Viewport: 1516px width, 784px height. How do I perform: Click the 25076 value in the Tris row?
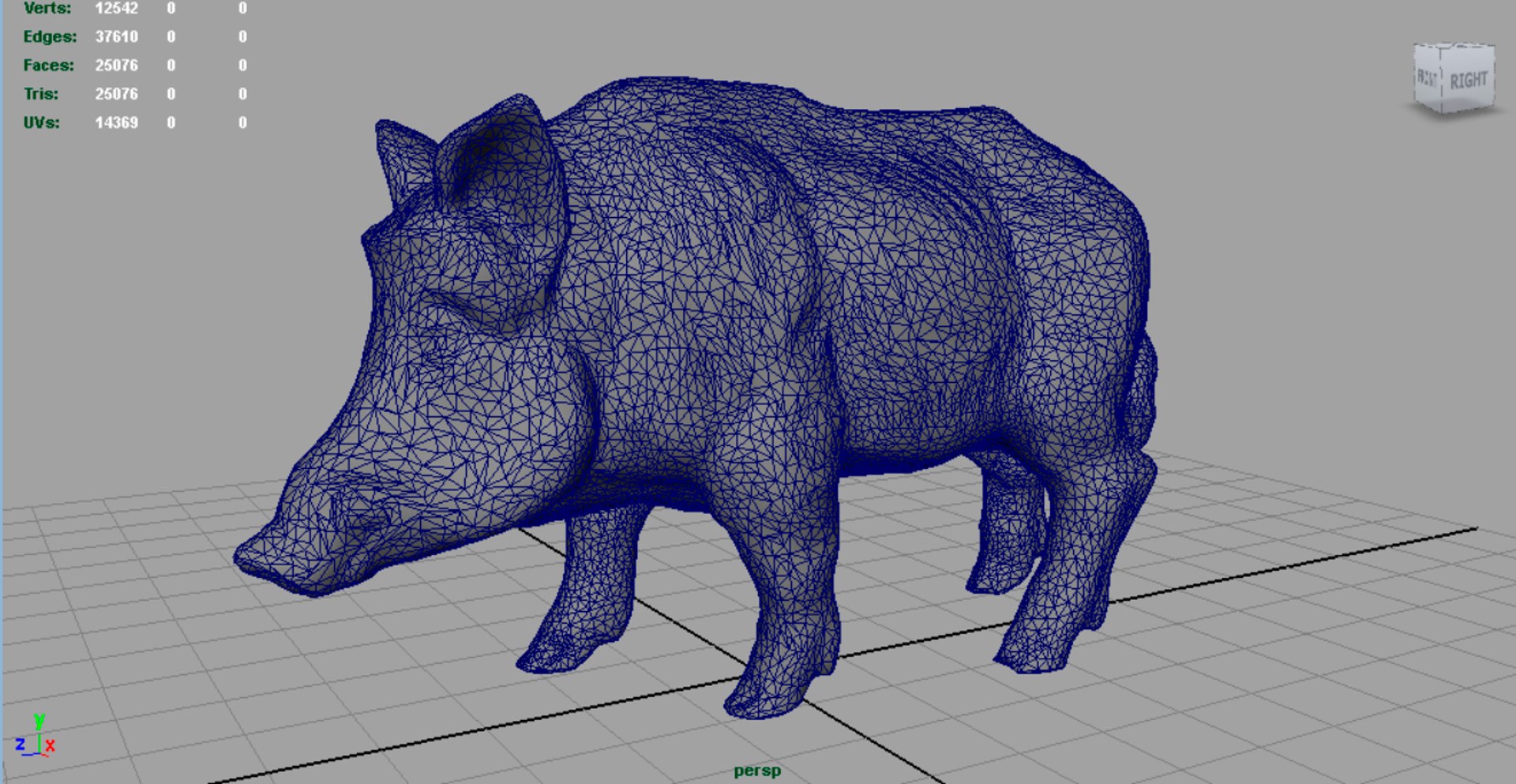pyautogui.click(x=117, y=93)
